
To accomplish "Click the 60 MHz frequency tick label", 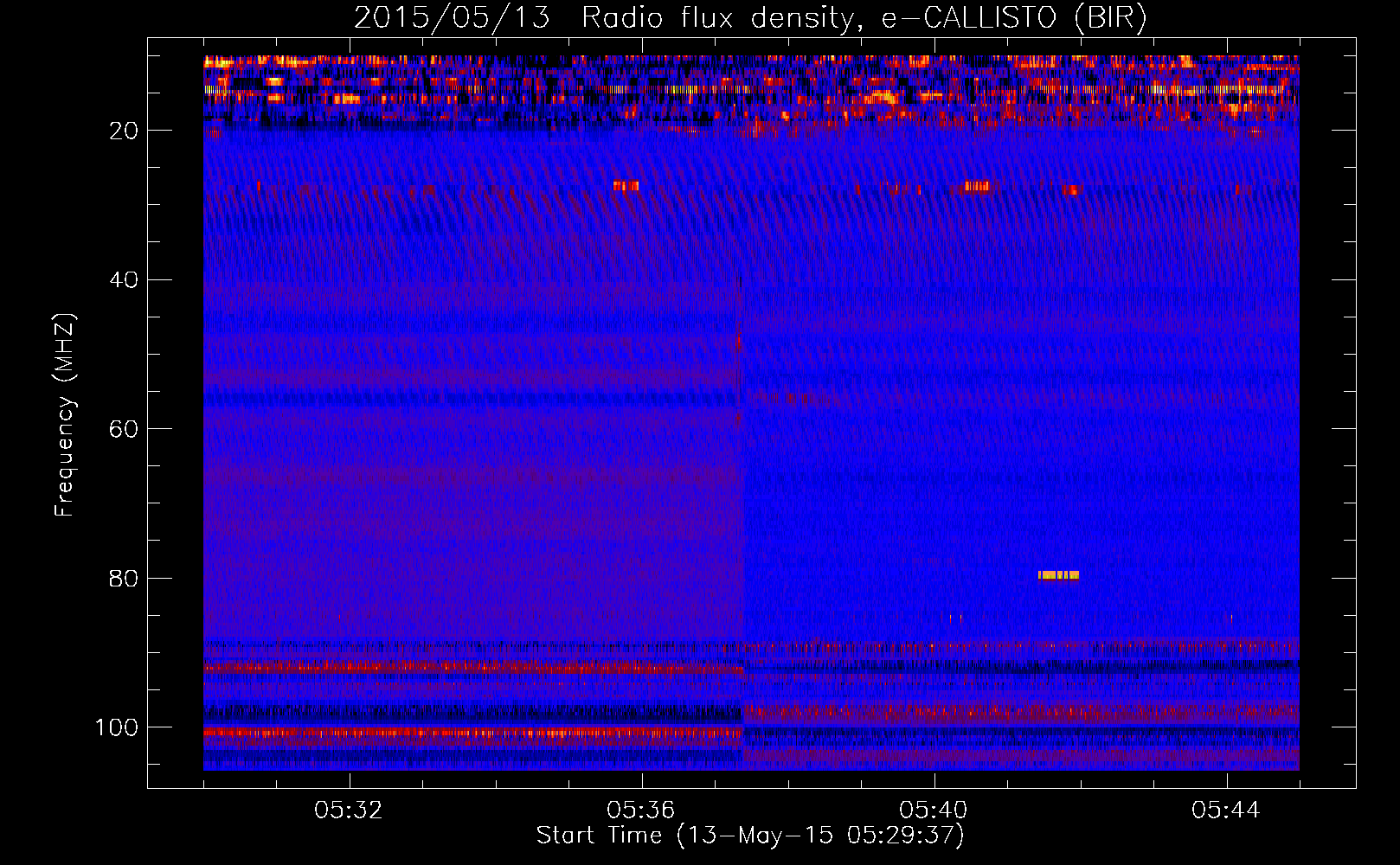I will click(124, 429).
